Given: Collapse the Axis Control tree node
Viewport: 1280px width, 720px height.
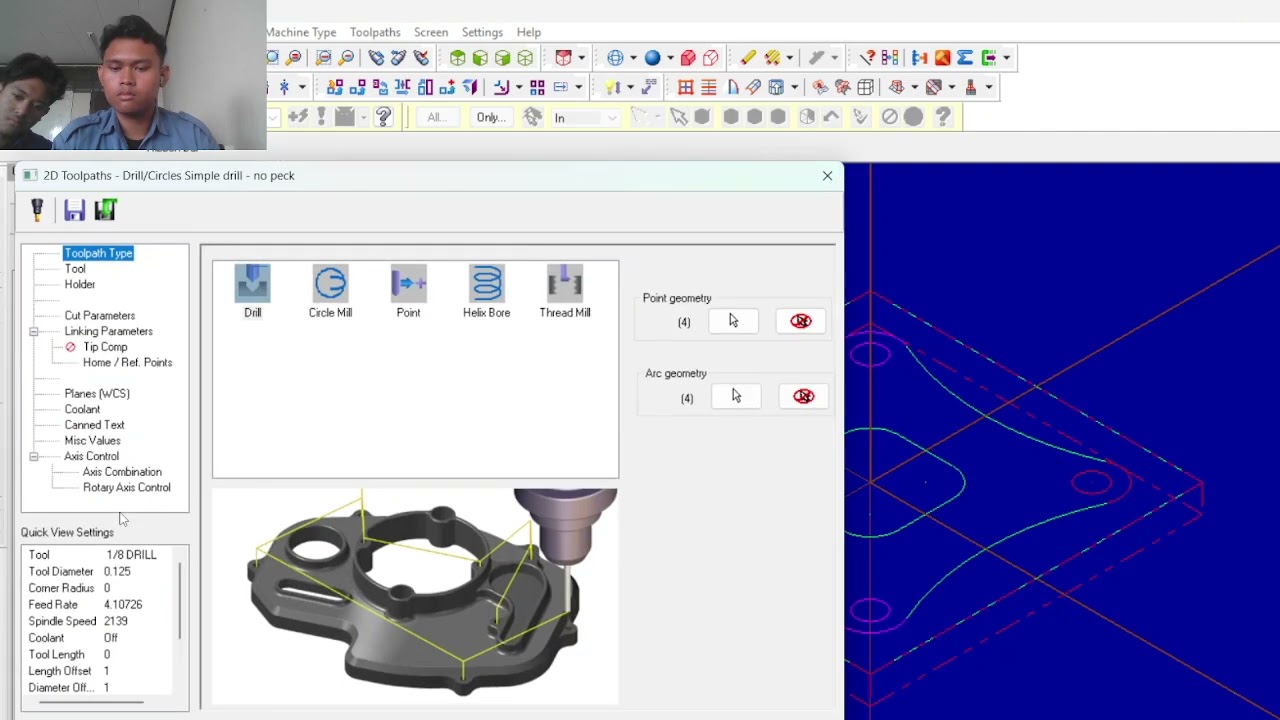Looking at the screenshot, I should click(34, 456).
